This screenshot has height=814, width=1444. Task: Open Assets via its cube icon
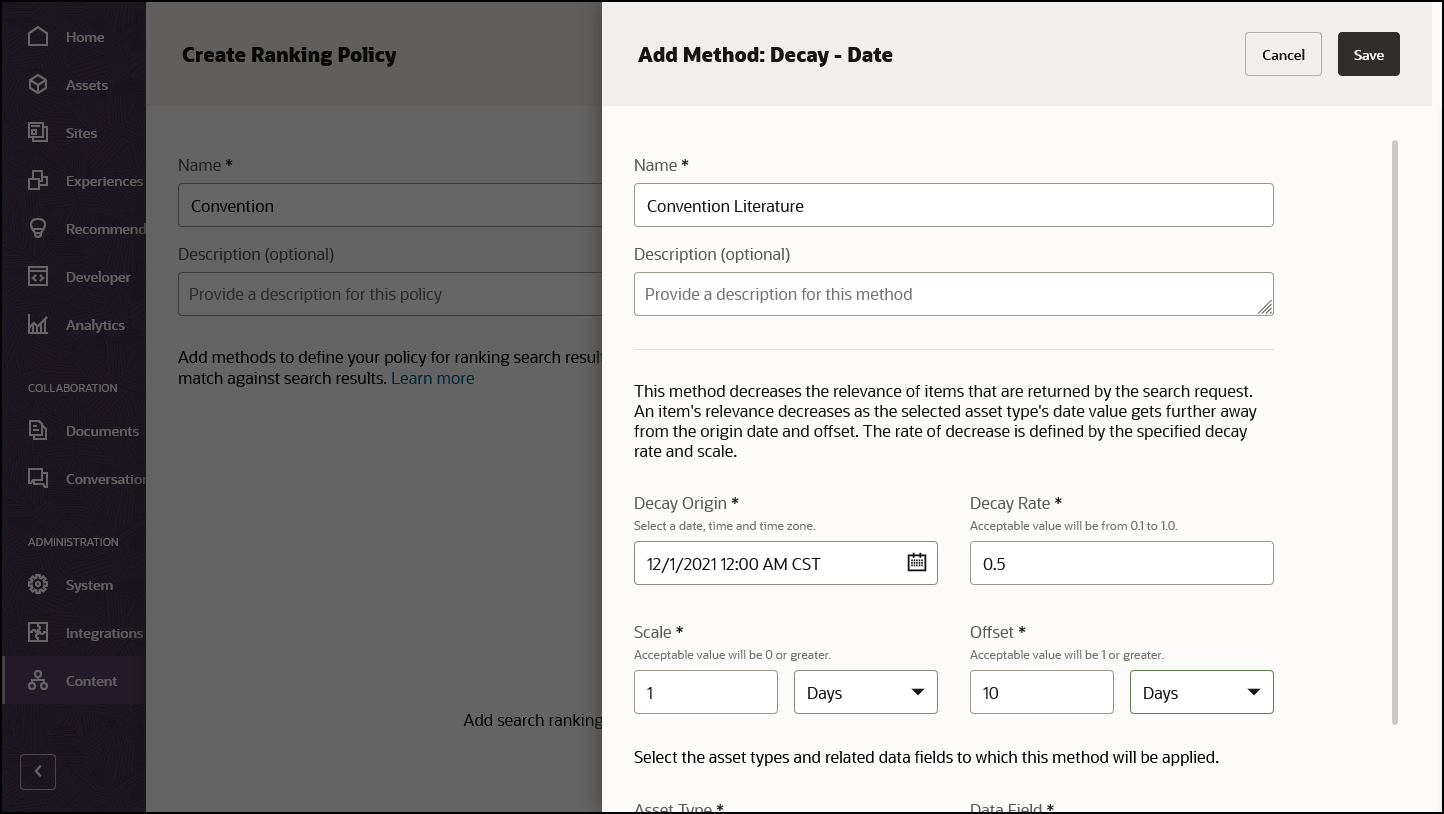coord(38,85)
